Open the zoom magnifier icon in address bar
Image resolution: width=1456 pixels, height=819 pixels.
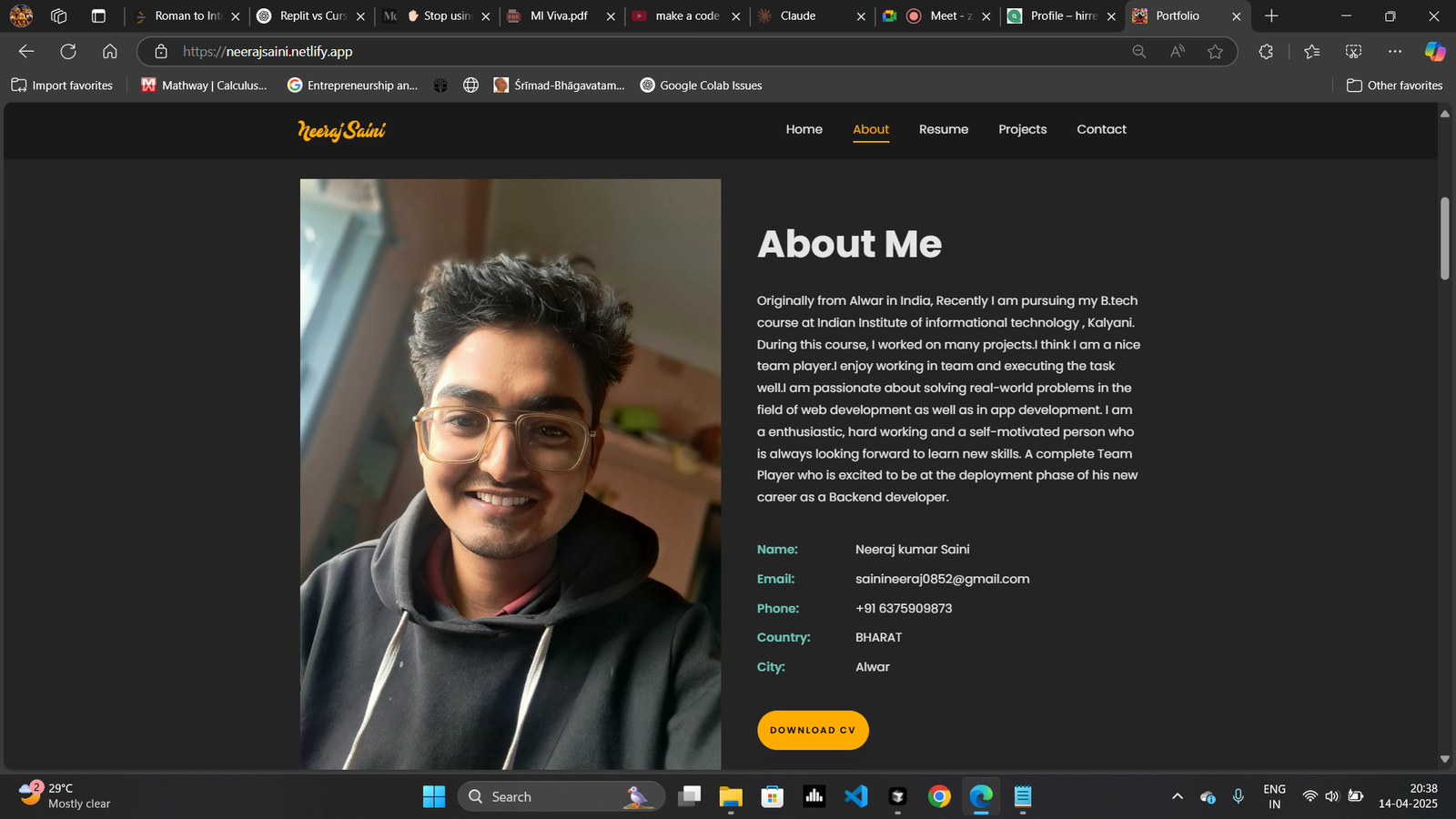pos(1138,52)
